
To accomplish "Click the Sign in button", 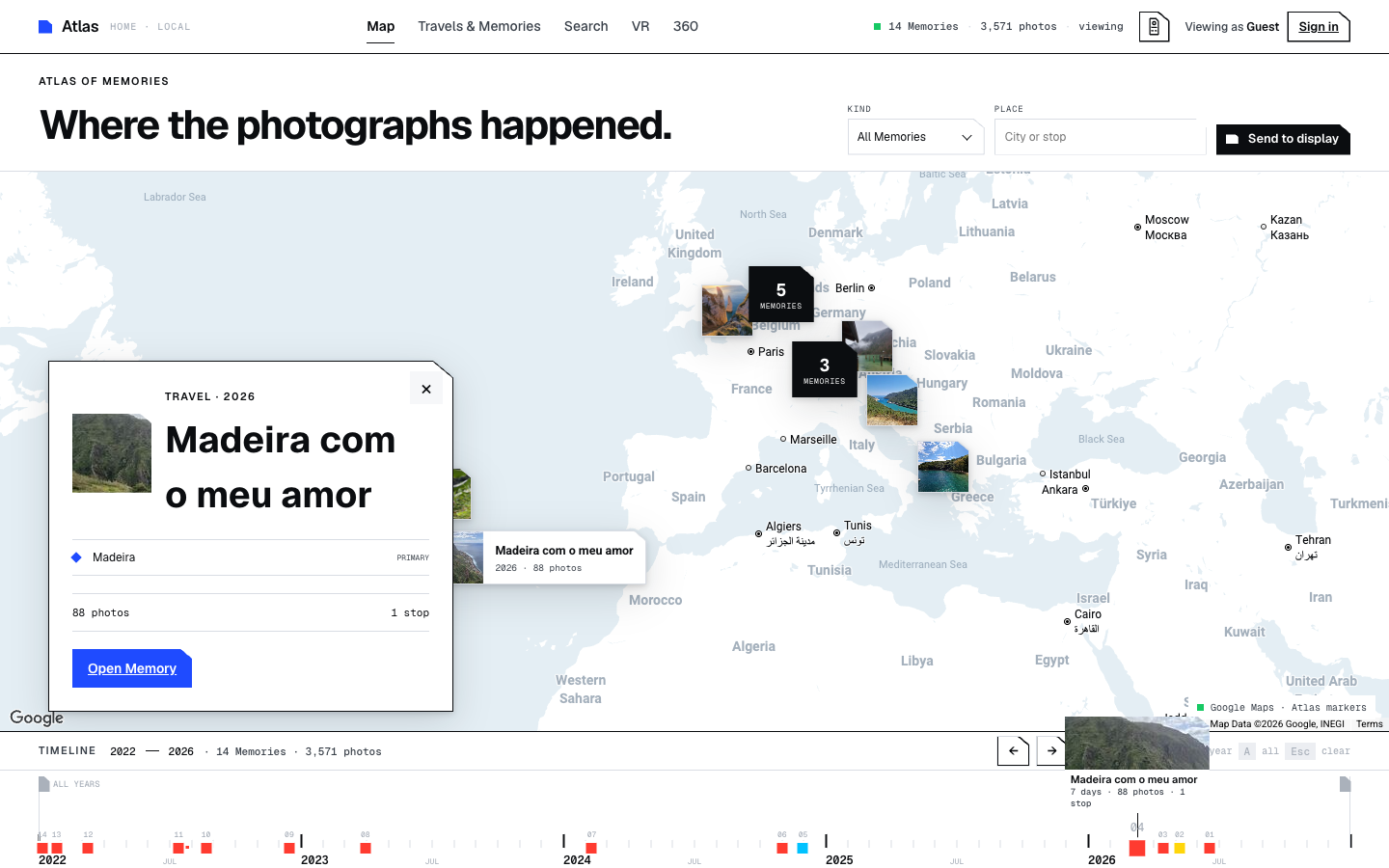I will click(1319, 27).
